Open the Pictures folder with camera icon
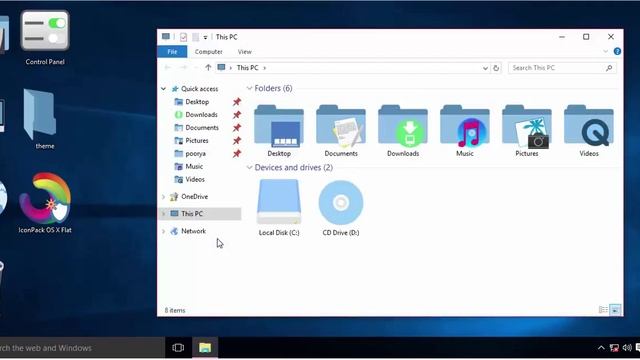Viewport: 640px width, 360px height. click(x=527, y=131)
